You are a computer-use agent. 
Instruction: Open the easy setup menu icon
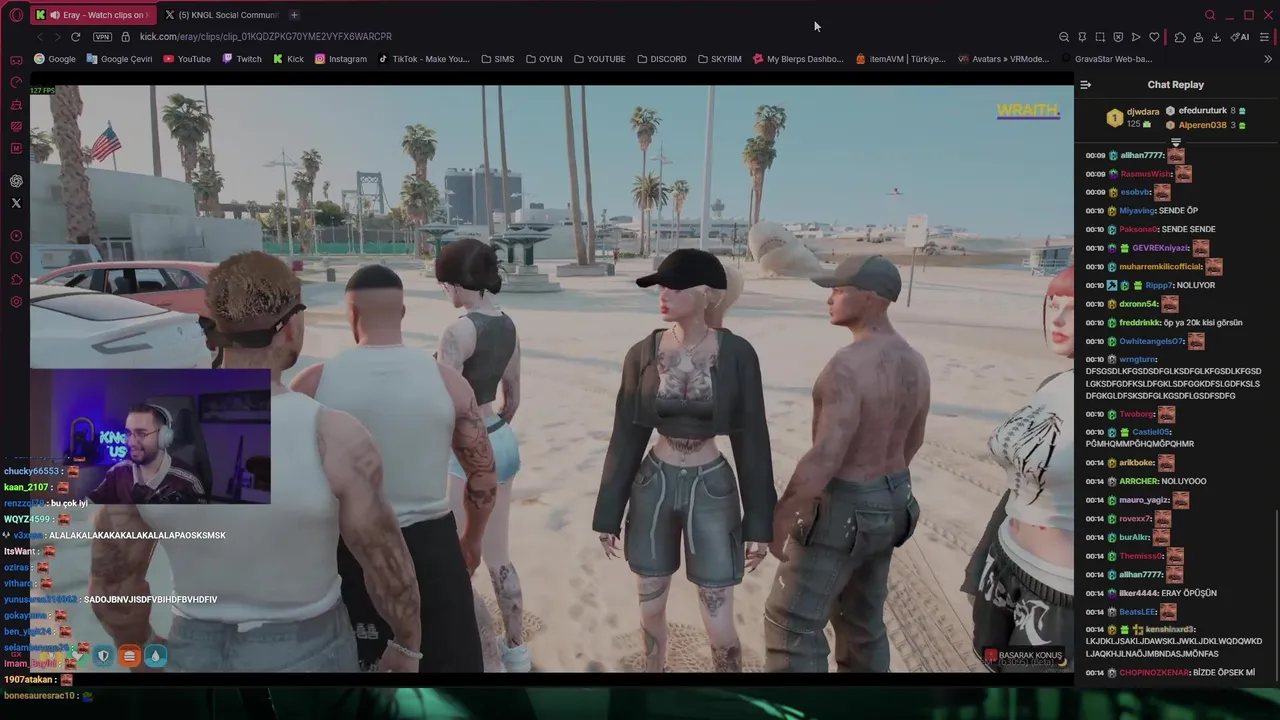click(x=1265, y=37)
